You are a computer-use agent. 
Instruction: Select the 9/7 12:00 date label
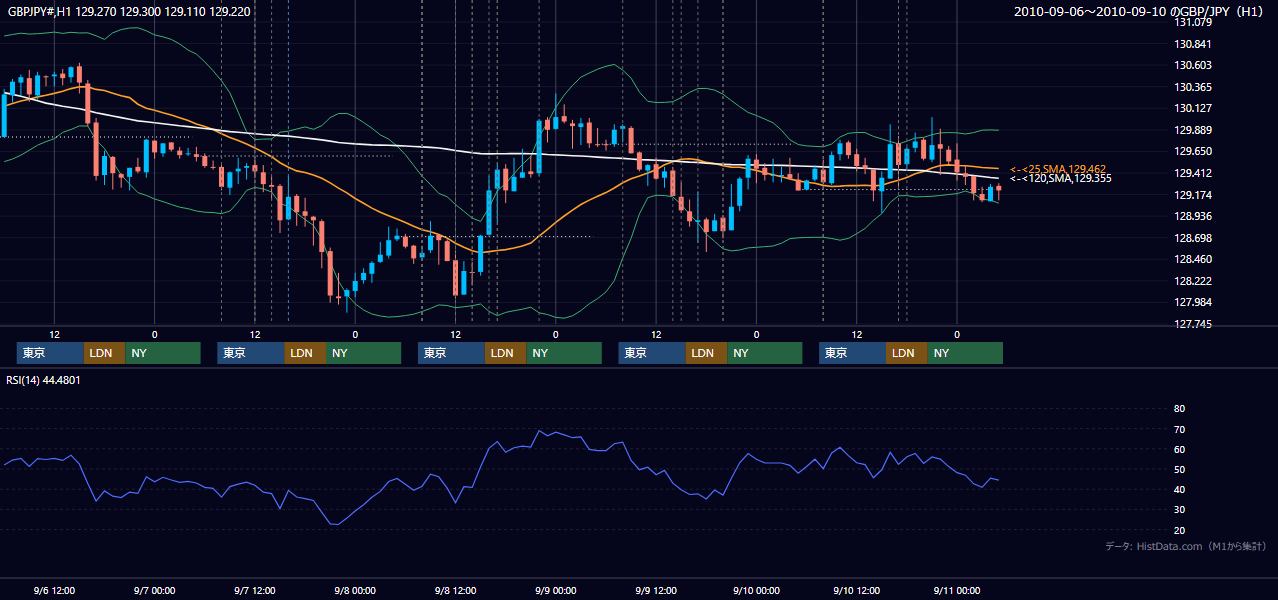tap(254, 590)
